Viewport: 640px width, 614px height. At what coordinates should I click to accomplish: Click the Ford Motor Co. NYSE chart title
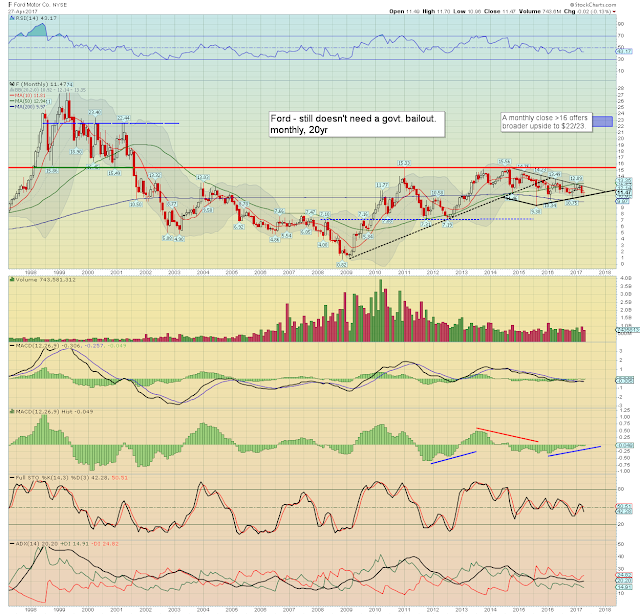38,4
